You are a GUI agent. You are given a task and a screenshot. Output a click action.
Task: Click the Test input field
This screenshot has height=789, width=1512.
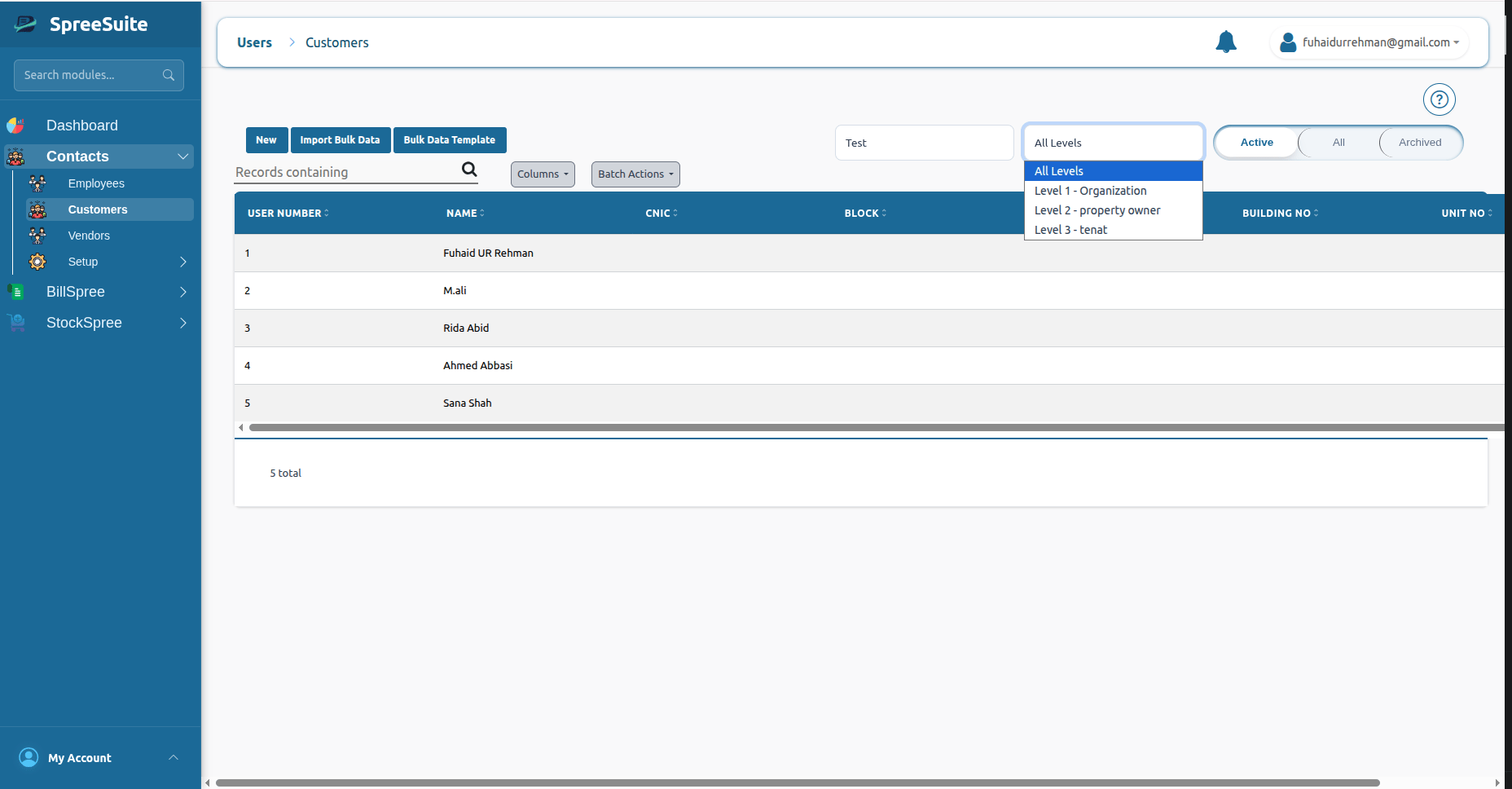click(924, 143)
